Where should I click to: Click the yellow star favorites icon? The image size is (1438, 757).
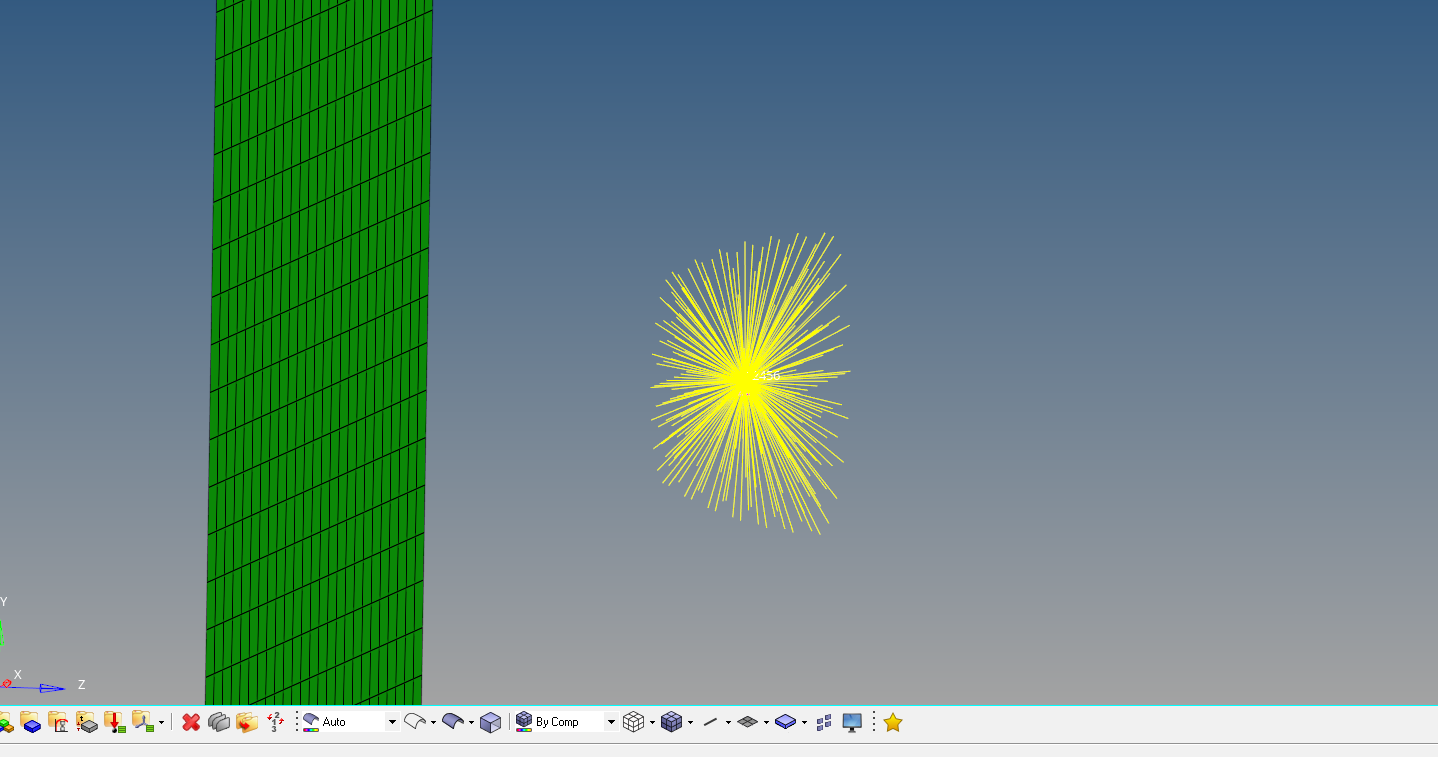click(x=893, y=722)
